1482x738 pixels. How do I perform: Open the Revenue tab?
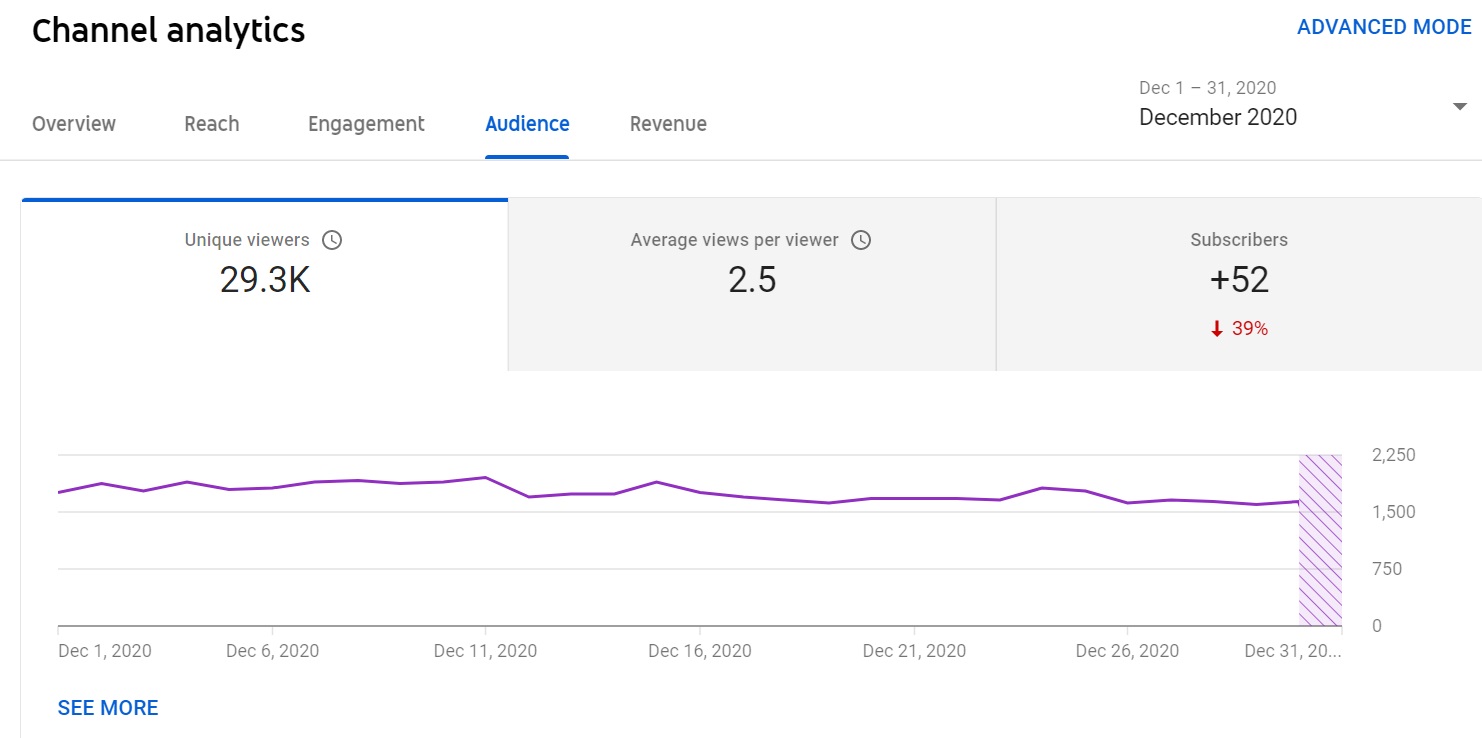pos(668,124)
